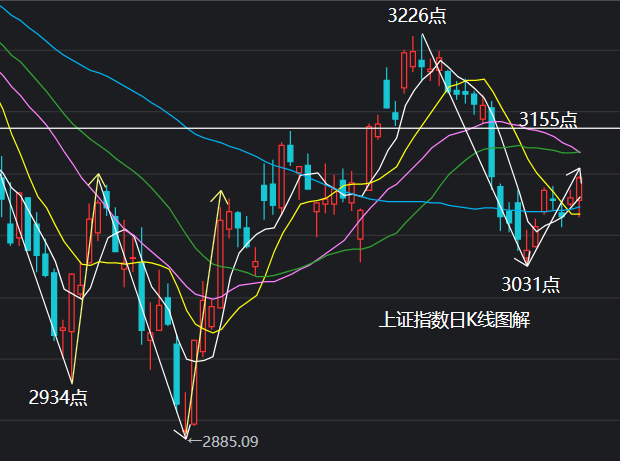The height and width of the screenshot is (461, 620).
Task: Click the 2934点 low label
Action: click(58, 397)
